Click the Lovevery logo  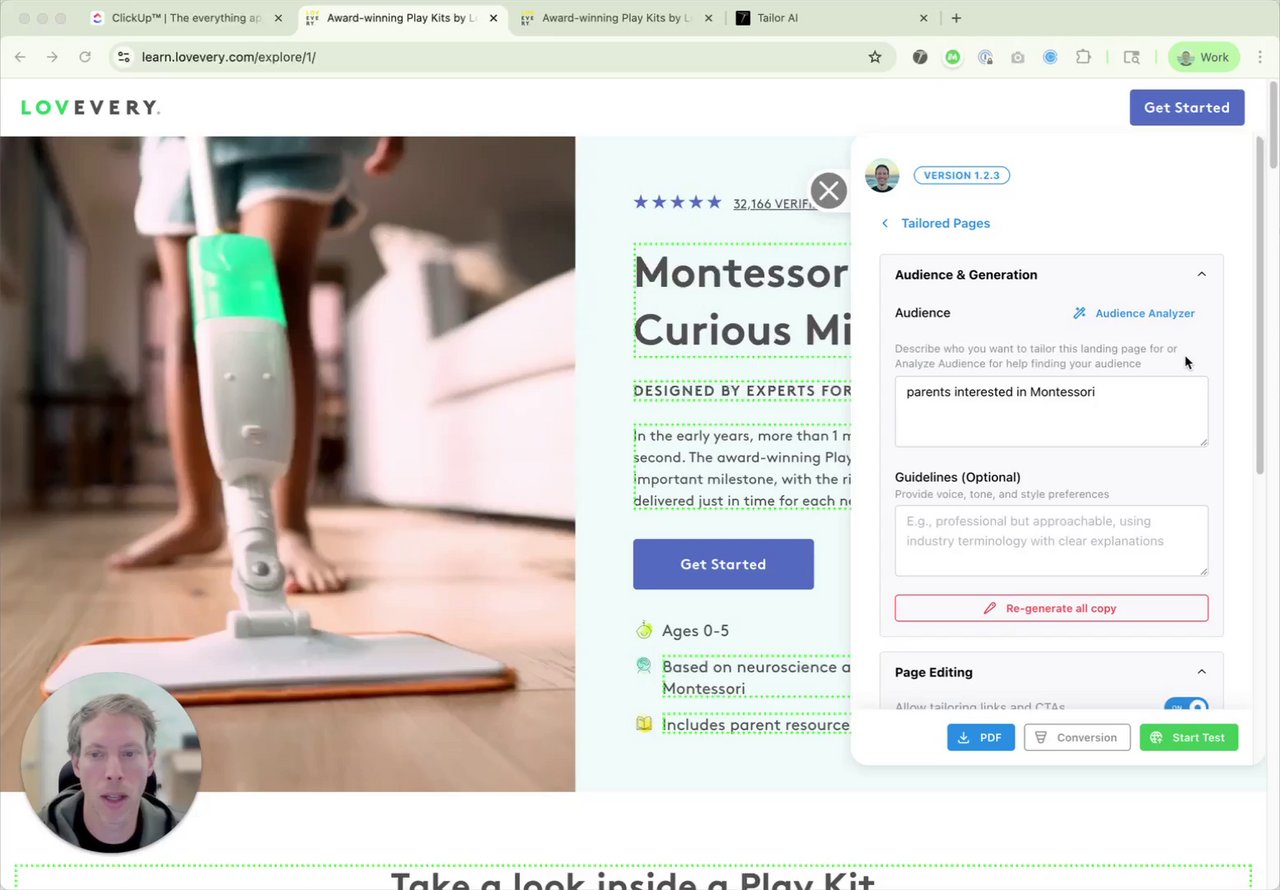click(90, 107)
